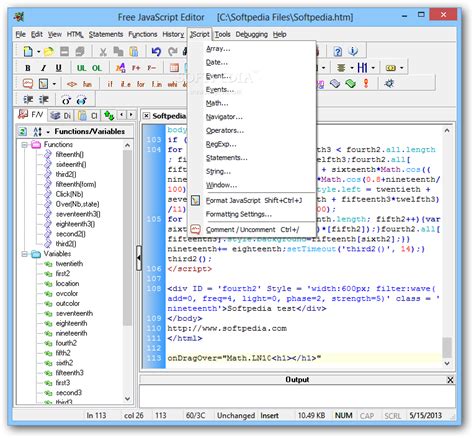Select variable twentieth in tree
Viewport: 474px width, 438px height.
[x=69, y=264]
